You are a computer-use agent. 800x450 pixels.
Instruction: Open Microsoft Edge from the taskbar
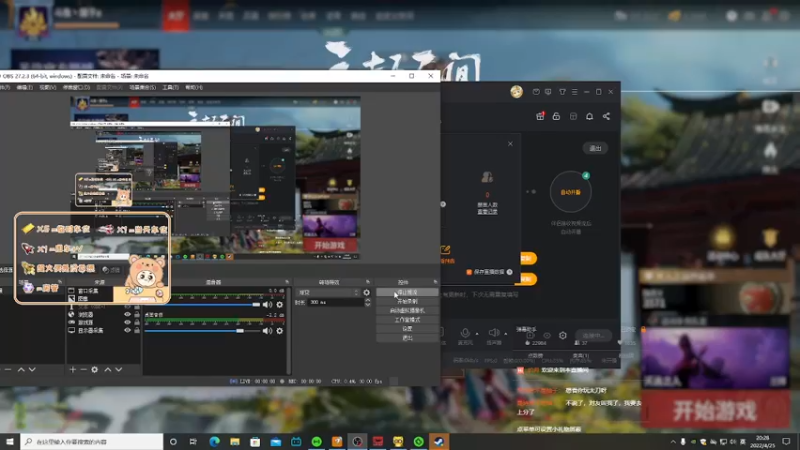tap(214, 441)
